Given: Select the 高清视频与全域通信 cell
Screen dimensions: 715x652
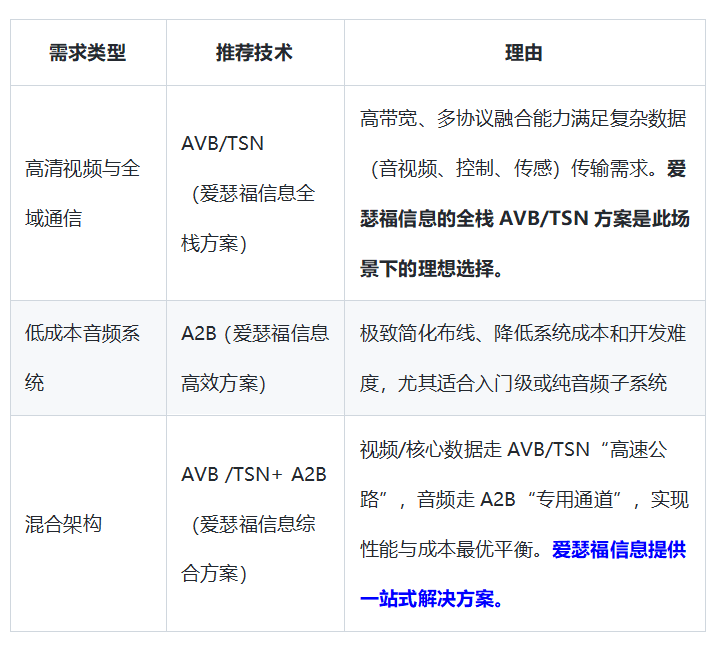Looking at the screenshot, I should click(x=88, y=193).
